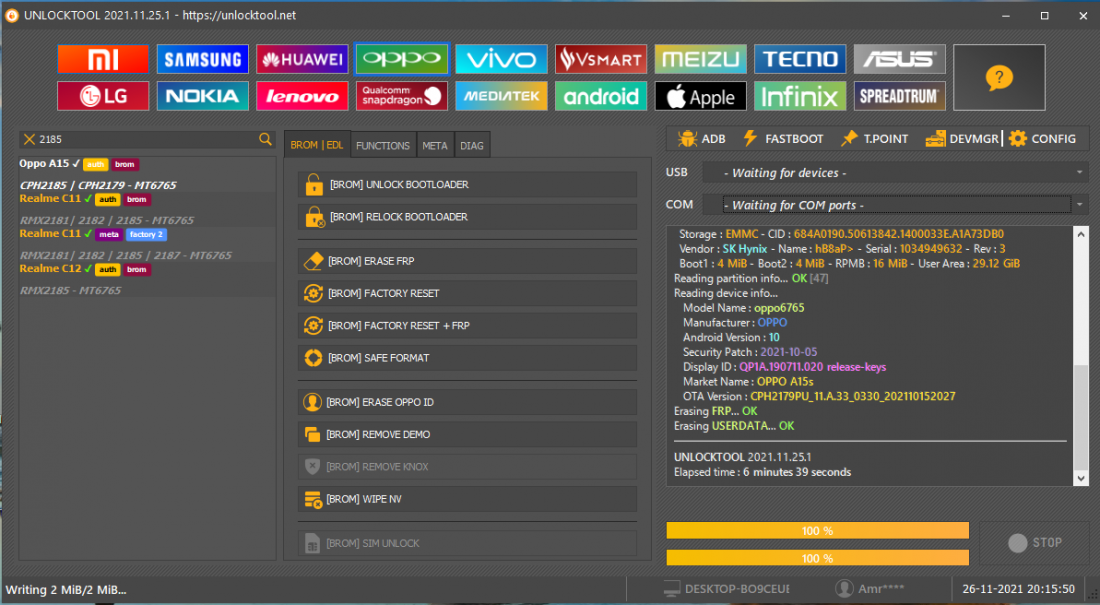Click [BROM] UNLOCK BOOTLOADER
The width and height of the screenshot is (1100, 605).
pos(467,185)
